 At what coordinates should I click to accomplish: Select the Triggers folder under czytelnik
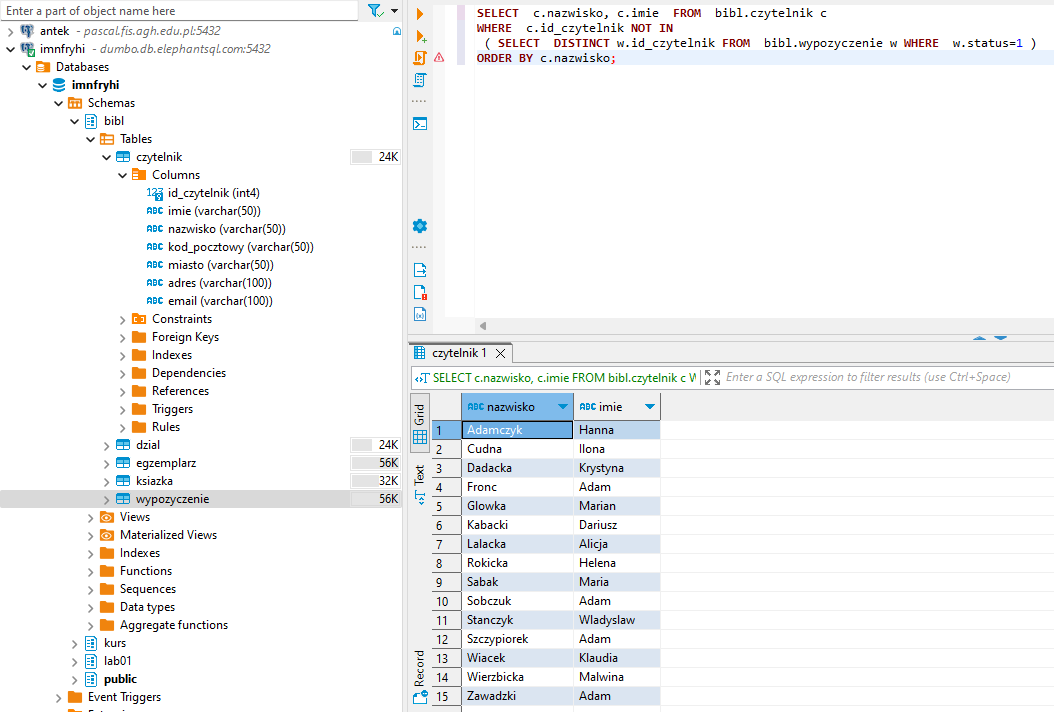(172, 409)
